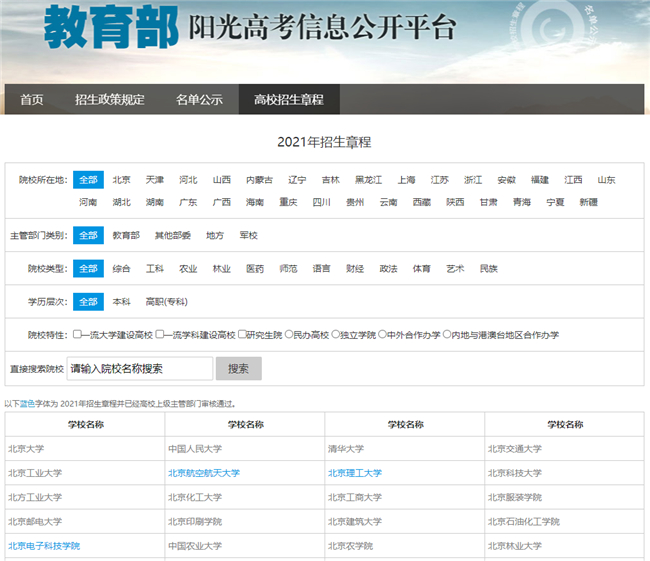This screenshot has height=561, width=650.
Task: Click the 清华大学 table cell
Action: pos(405,449)
